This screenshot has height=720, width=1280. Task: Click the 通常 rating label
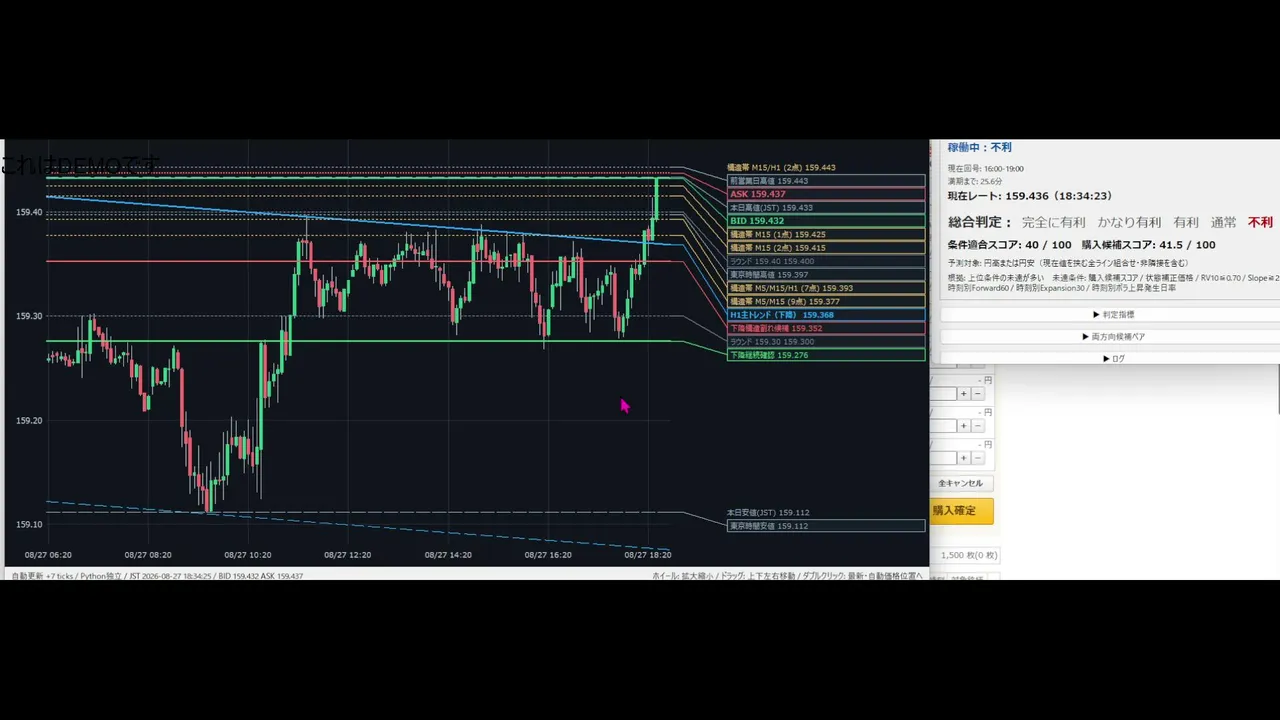point(1223,222)
